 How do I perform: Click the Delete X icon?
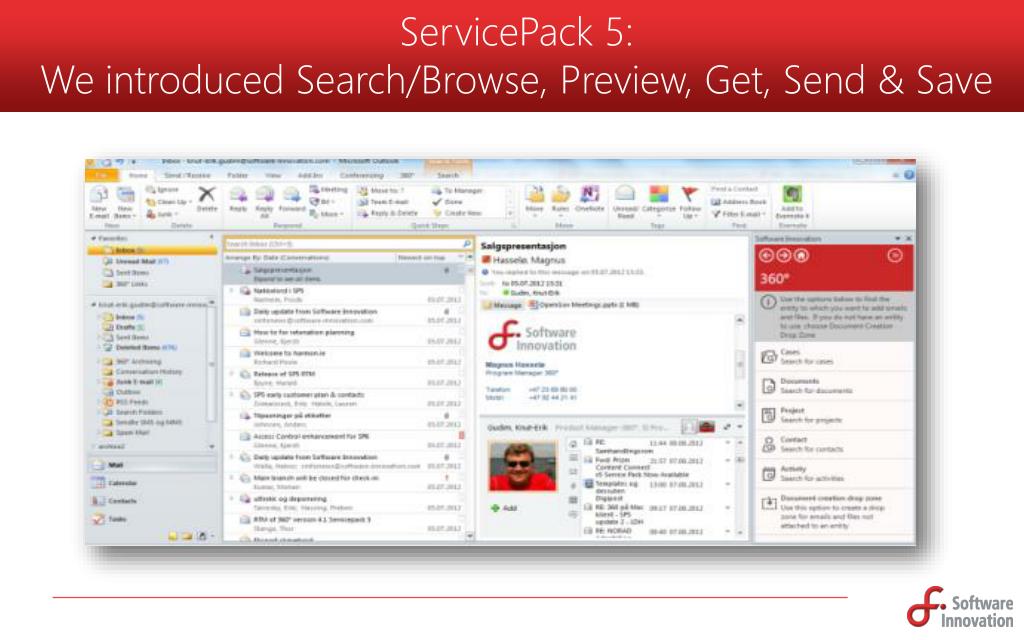click(206, 194)
